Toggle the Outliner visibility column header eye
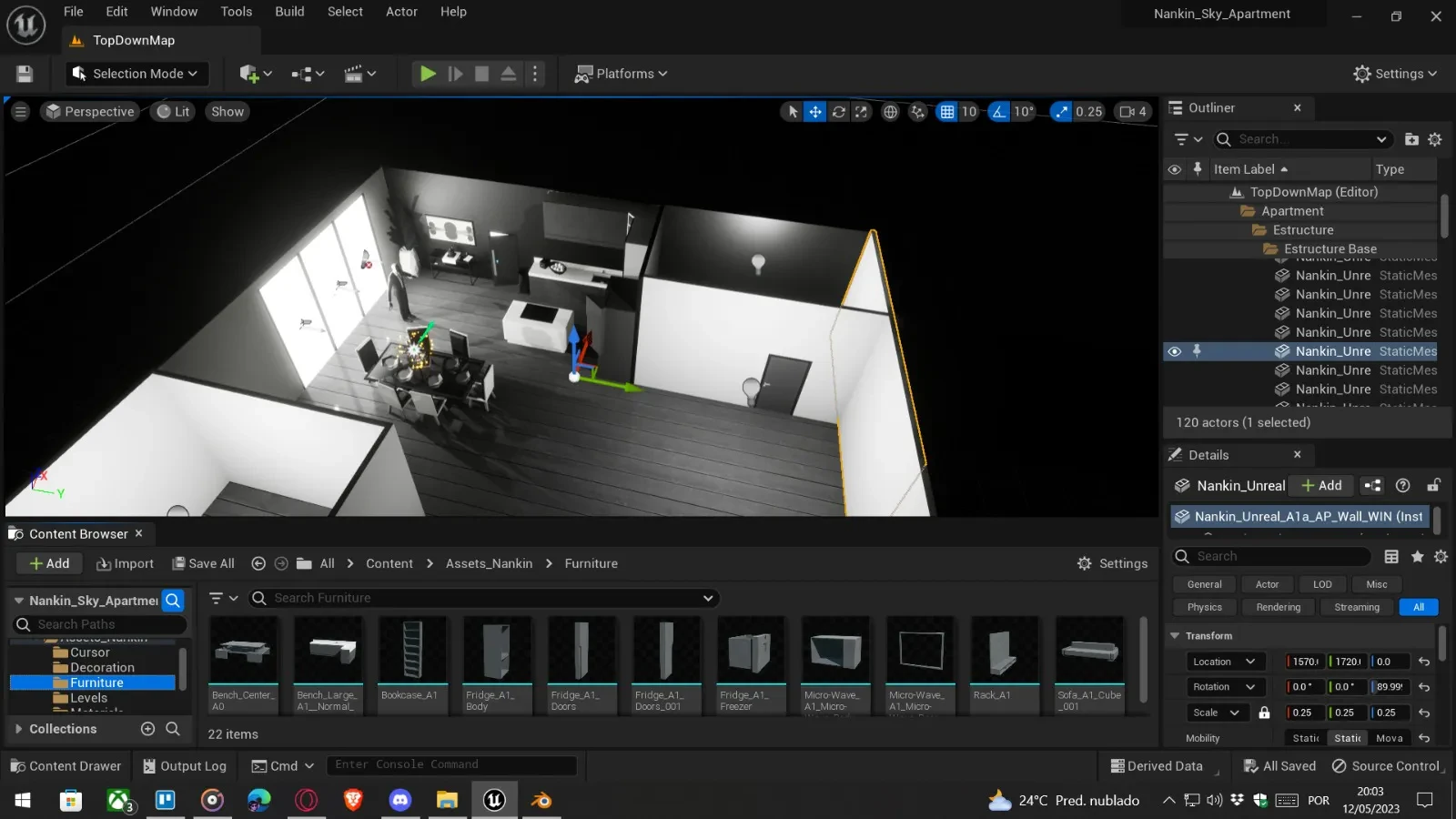 1175,169
